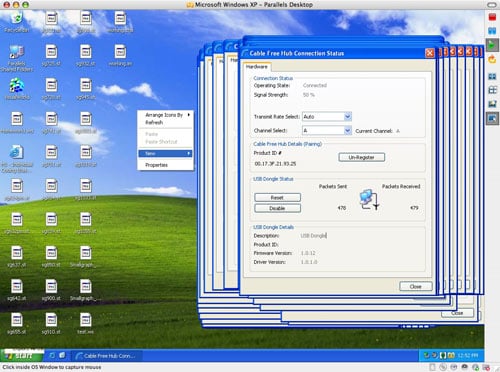Select the Smallgraph file icon beside sg900.st

point(86,286)
